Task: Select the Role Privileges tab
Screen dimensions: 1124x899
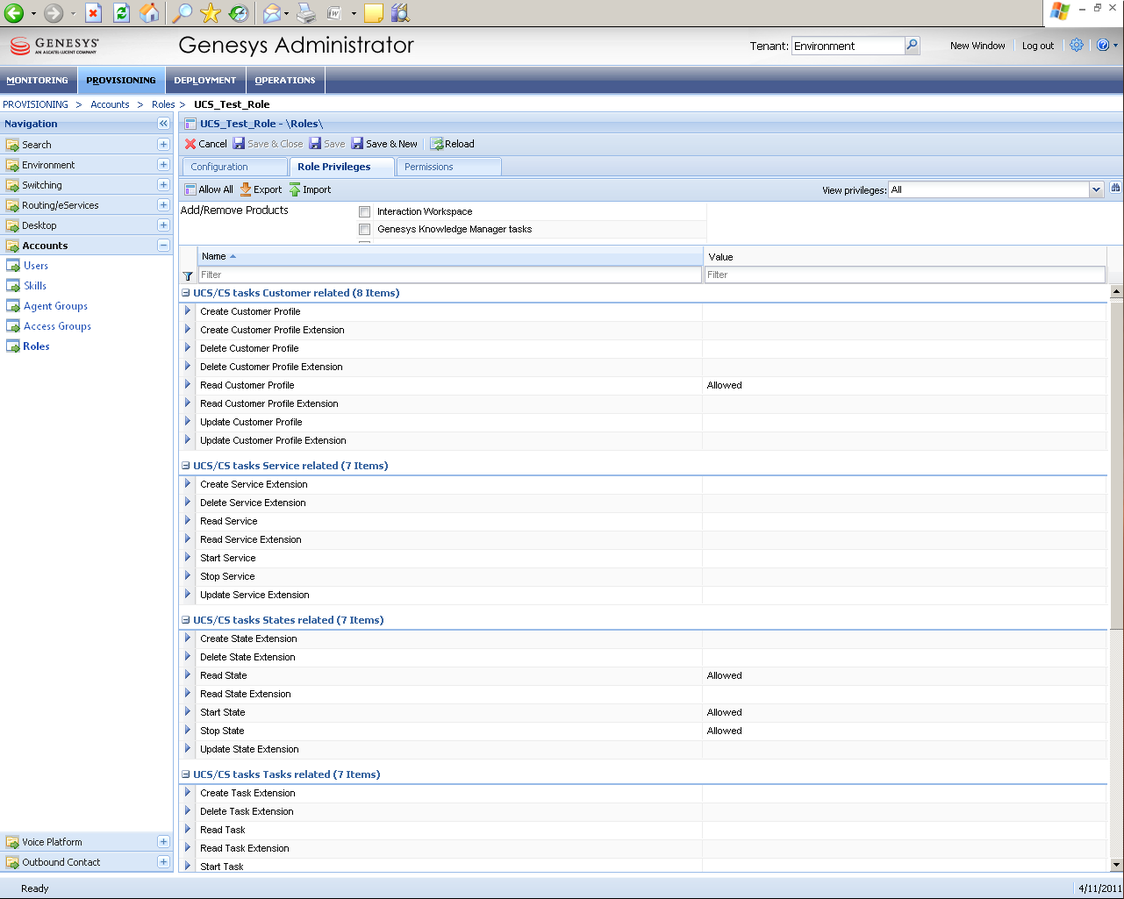Action: click(341, 166)
